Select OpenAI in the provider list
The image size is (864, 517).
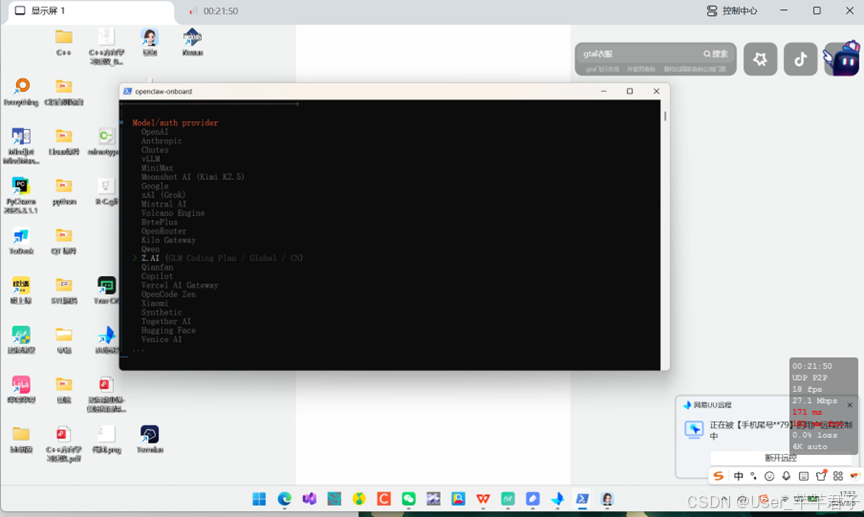pyautogui.click(x=154, y=132)
